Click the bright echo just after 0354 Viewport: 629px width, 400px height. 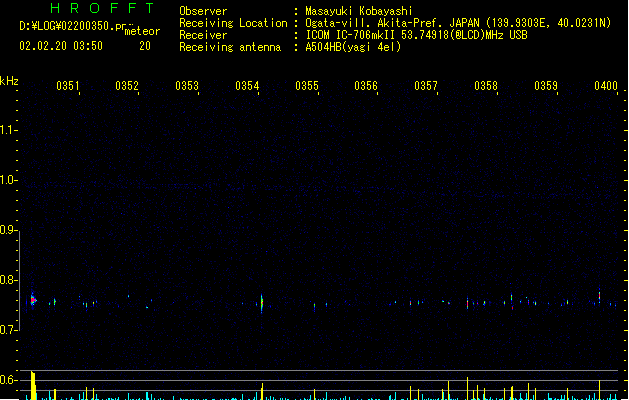[262, 303]
